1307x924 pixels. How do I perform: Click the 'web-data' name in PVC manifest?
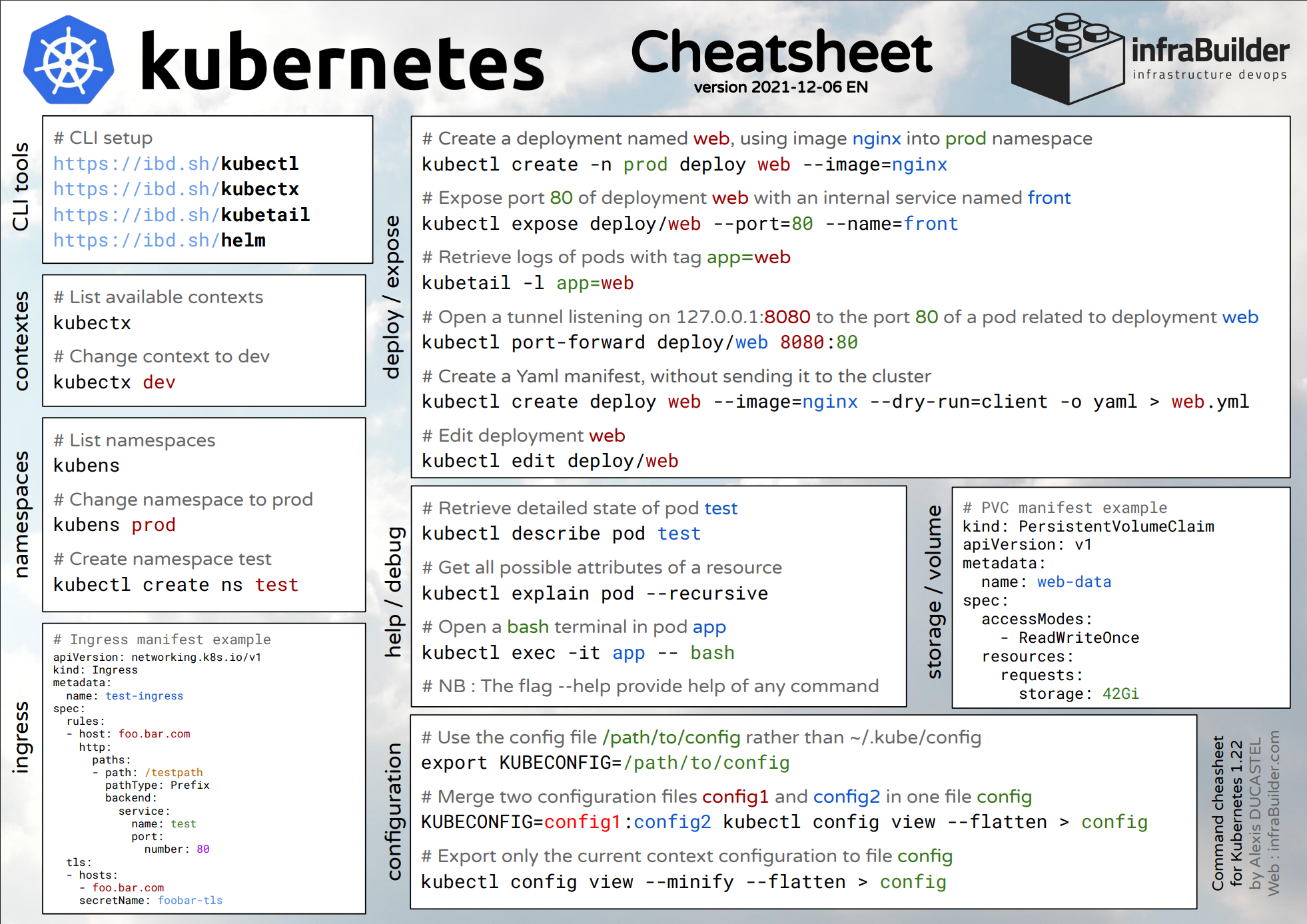[1074, 582]
